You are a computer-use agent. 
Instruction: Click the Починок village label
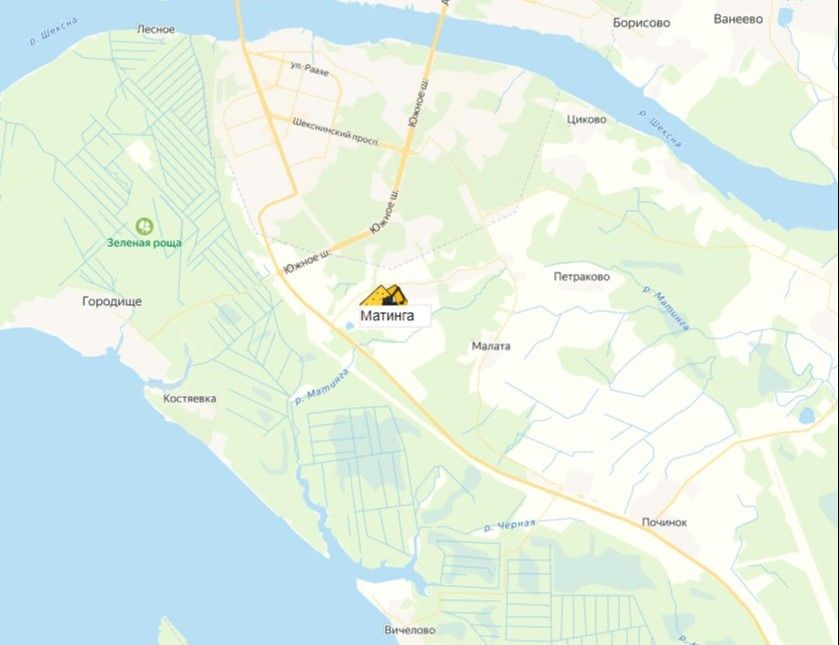pyautogui.click(x=664, y=522)
